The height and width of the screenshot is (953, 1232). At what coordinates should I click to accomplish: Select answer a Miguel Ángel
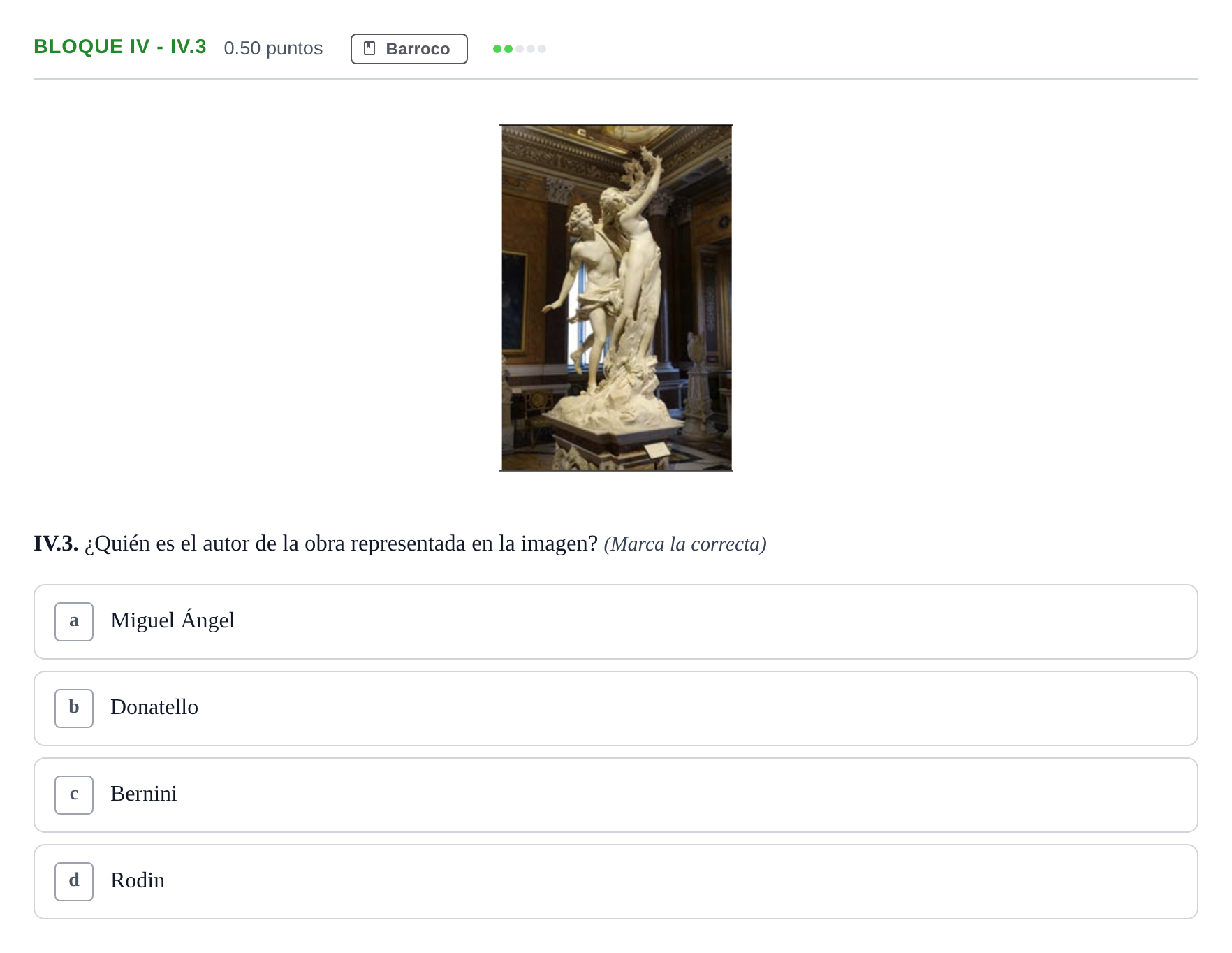tap(616, 622)
